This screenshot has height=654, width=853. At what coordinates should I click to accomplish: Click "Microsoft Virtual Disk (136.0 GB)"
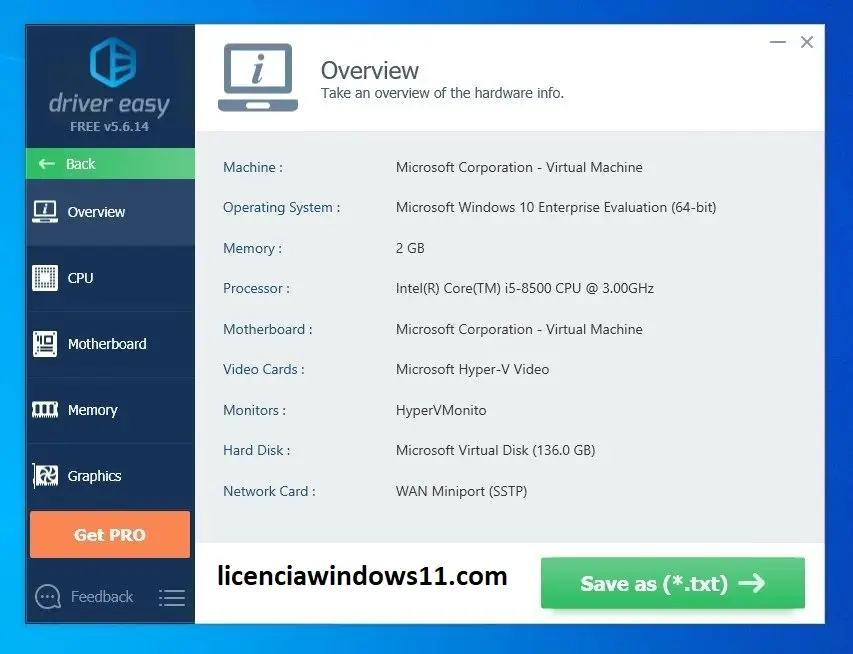coord(496,451)
